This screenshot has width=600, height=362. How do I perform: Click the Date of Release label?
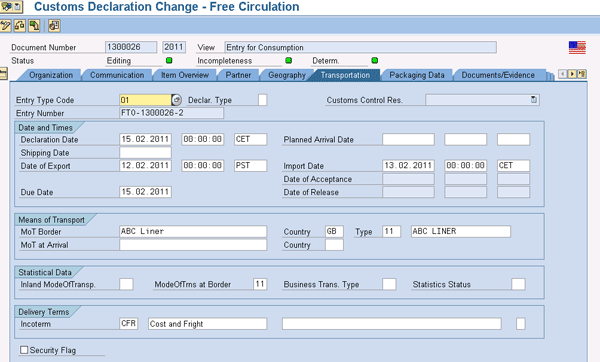(311, 192)
